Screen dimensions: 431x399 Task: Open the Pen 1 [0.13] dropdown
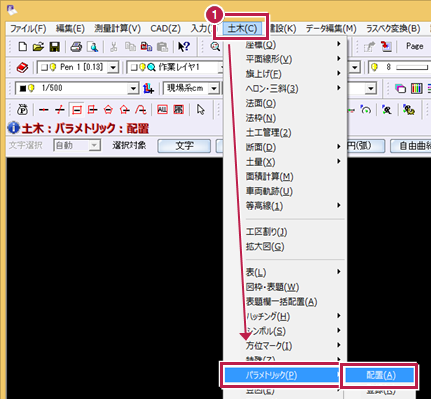pos(113,68)
